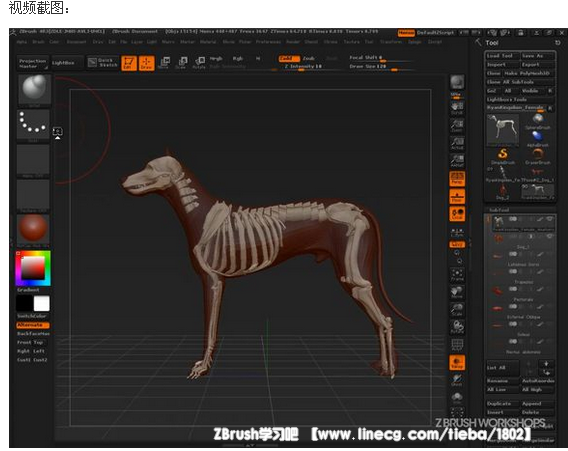
Task: Toggle Trapezius subtool polypaint brush icon
Action: pyautogui.click(x=540, y=271)
